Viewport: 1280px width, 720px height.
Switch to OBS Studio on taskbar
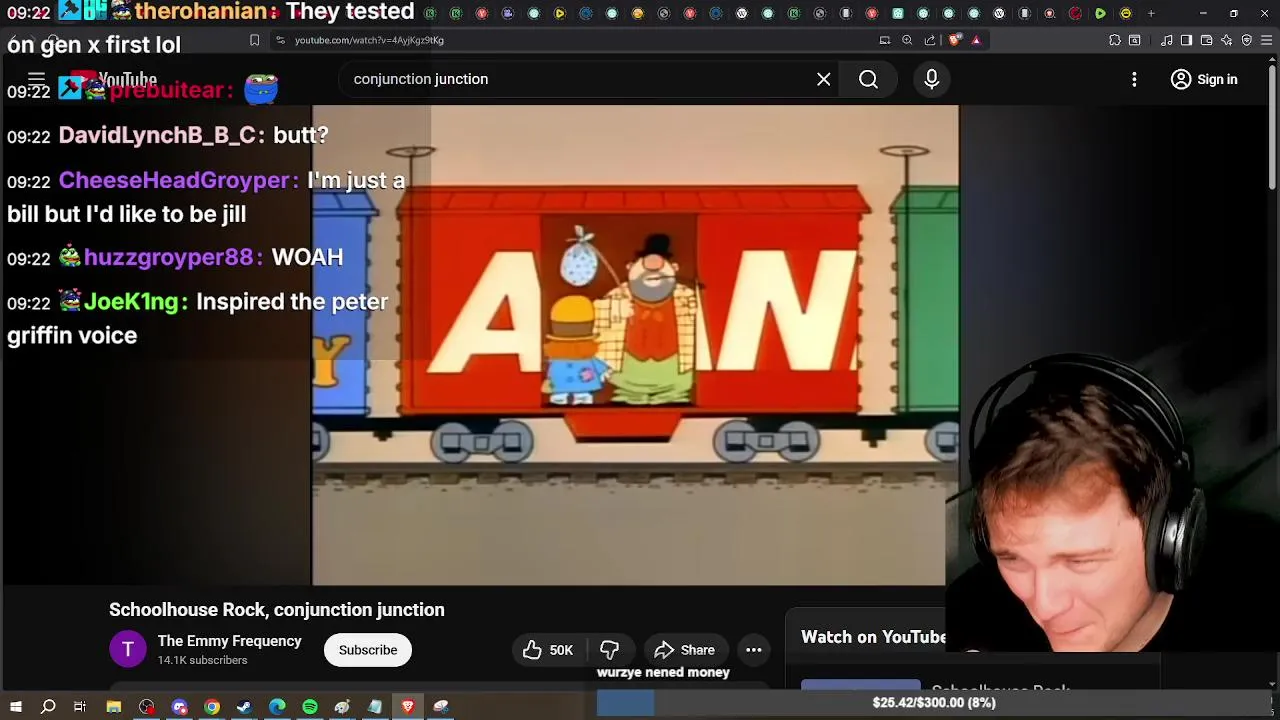point(147,707)
